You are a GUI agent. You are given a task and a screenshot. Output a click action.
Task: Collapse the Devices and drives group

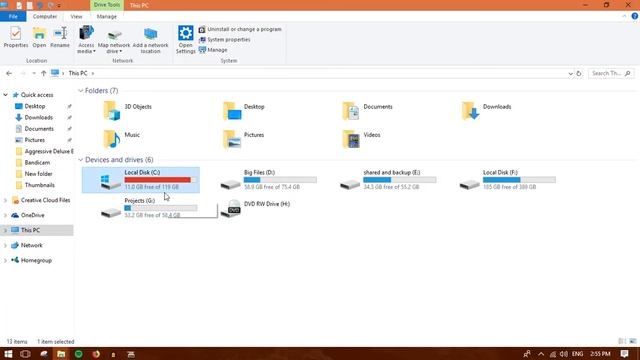pyautogui.click(x=80, y=160)
